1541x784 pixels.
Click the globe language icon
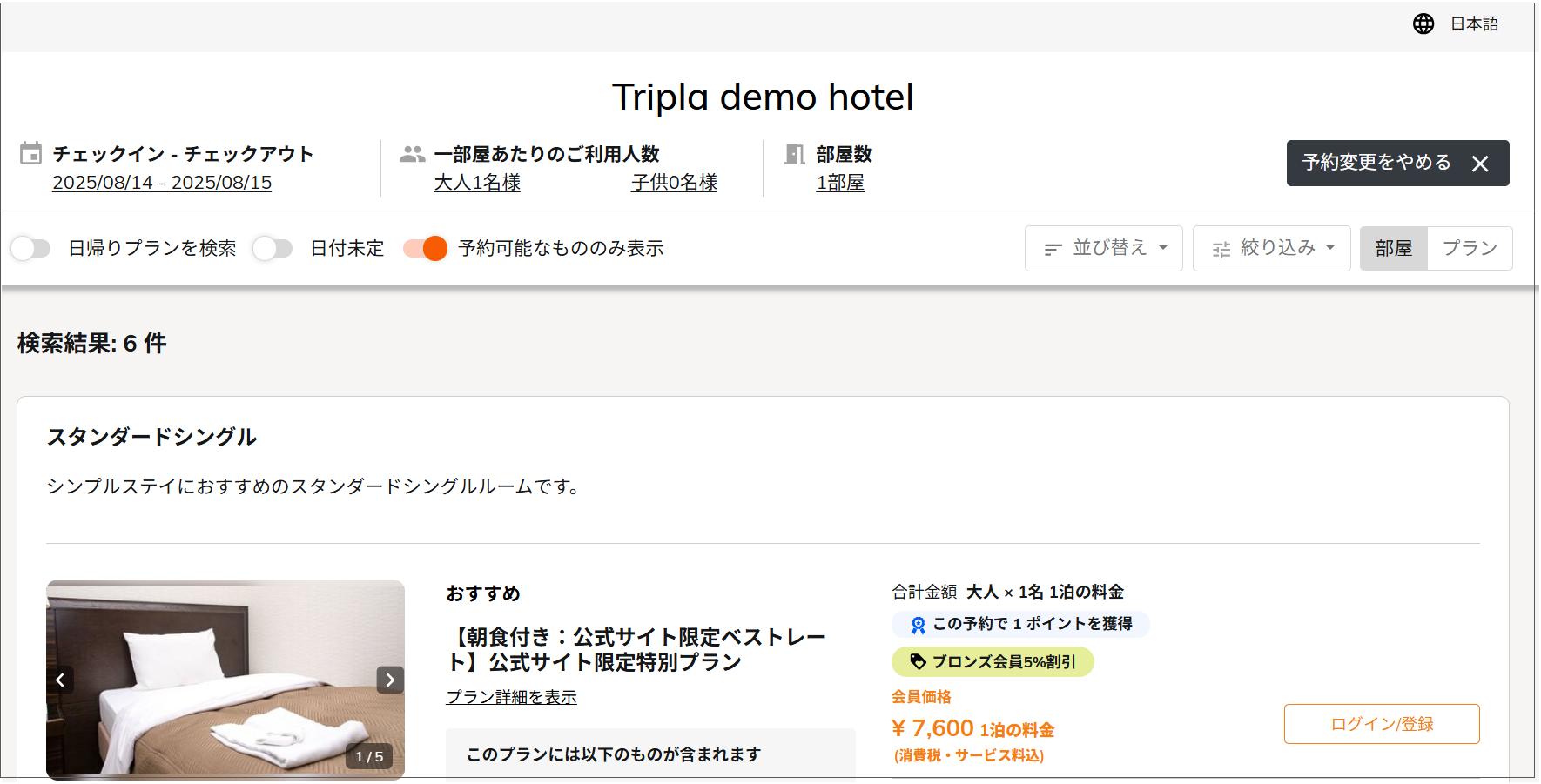1423,23
